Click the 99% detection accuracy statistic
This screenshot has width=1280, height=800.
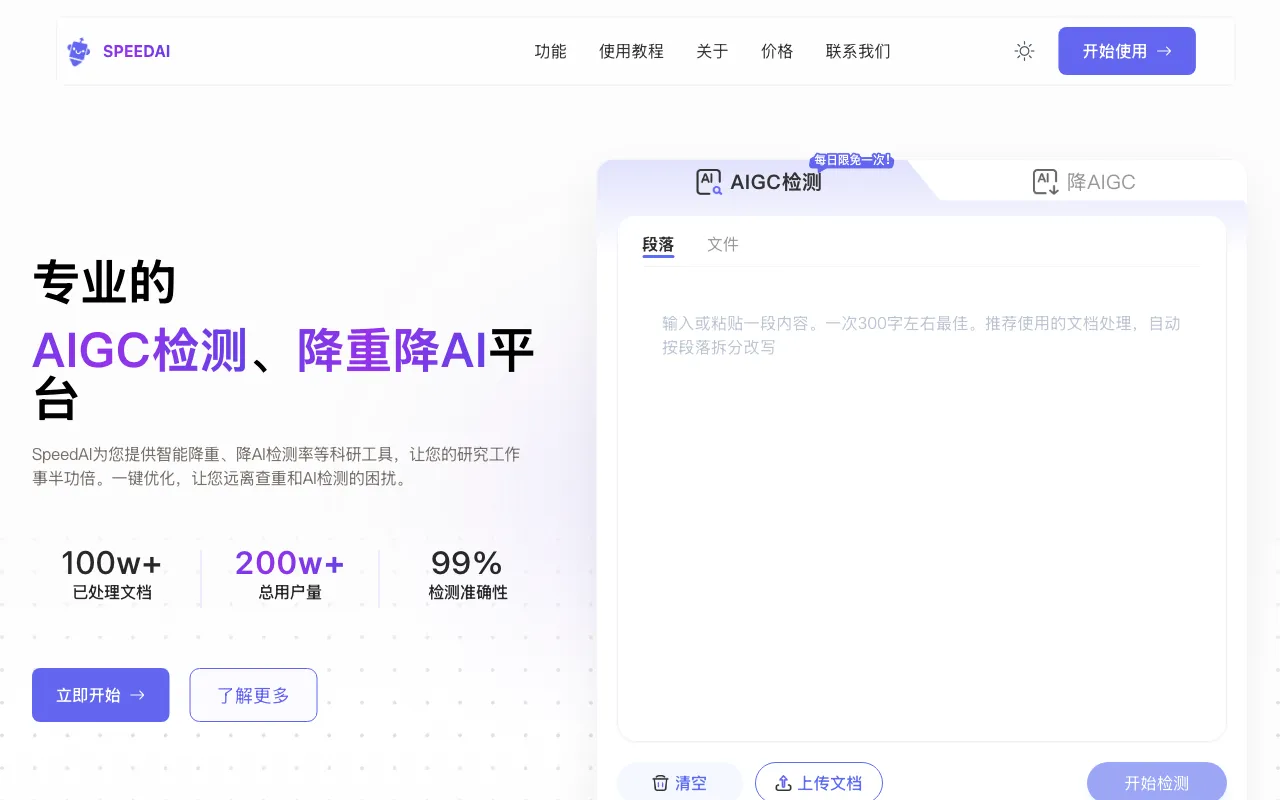tap(467, 574)
